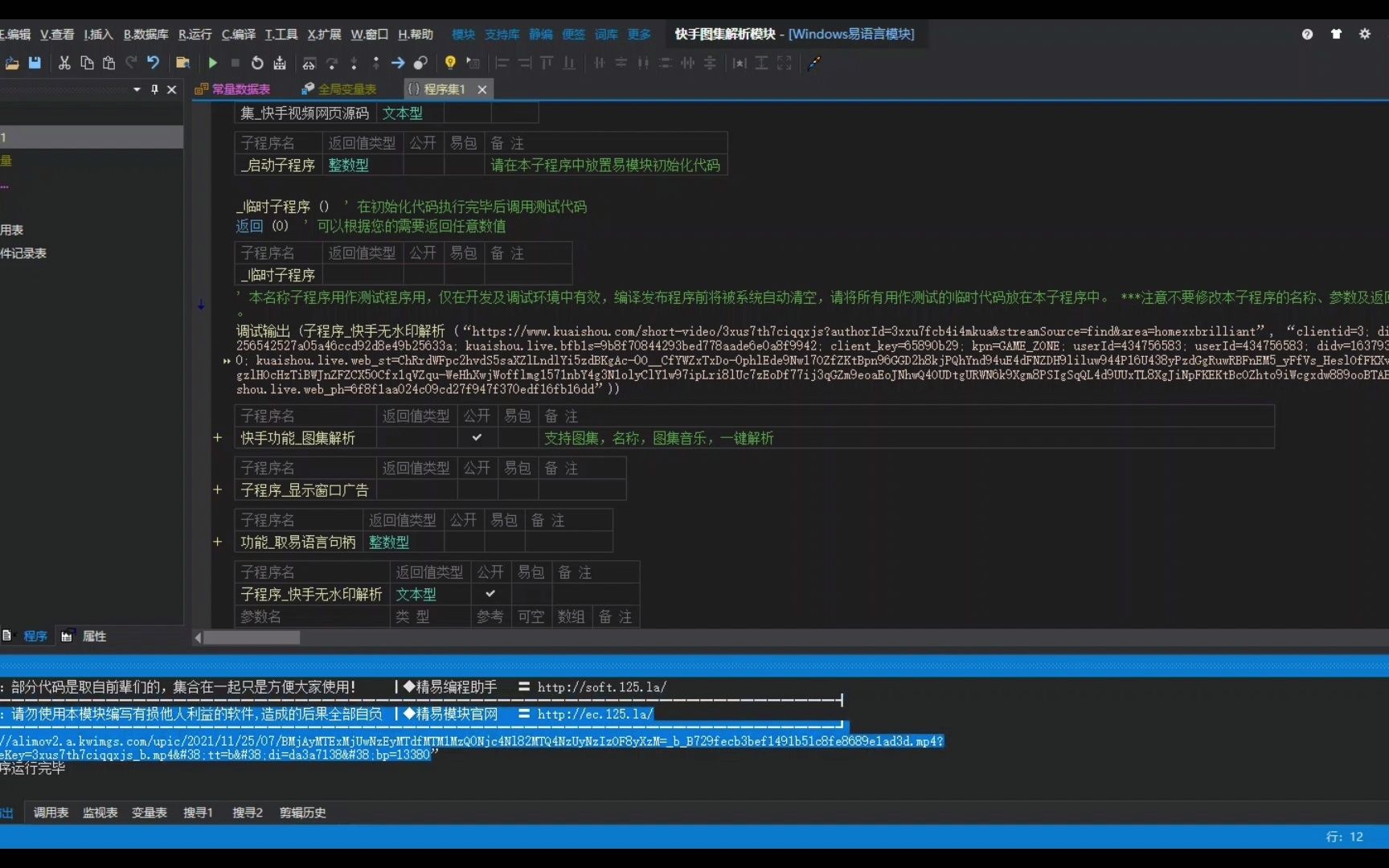Click the 支持库 link in header

502,34
